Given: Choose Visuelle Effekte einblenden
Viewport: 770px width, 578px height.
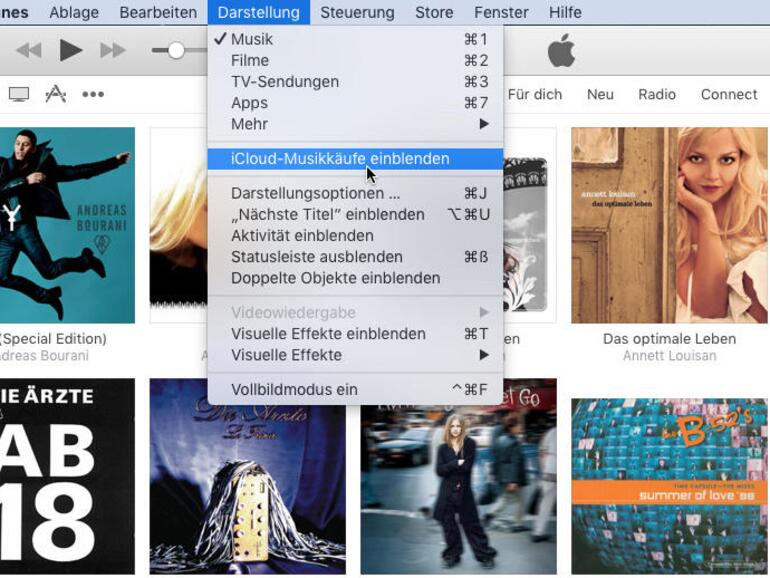Looking at the screenshot, I should (x=356, y=334).
